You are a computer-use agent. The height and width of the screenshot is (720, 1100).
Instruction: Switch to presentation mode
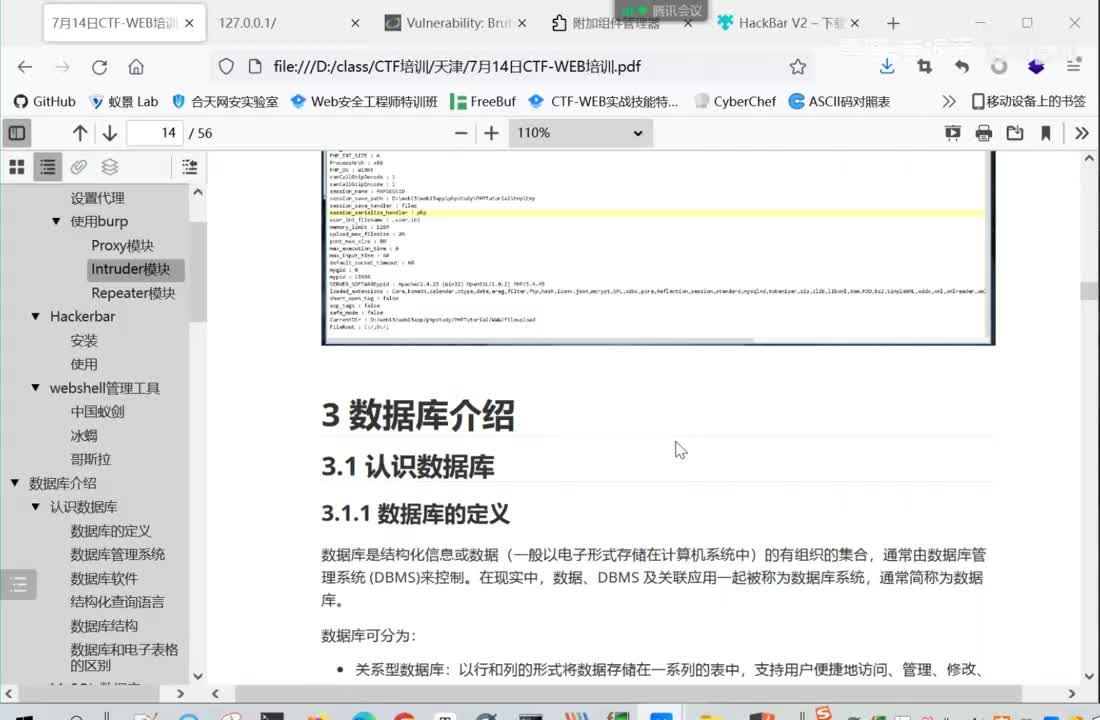[953, 133]
